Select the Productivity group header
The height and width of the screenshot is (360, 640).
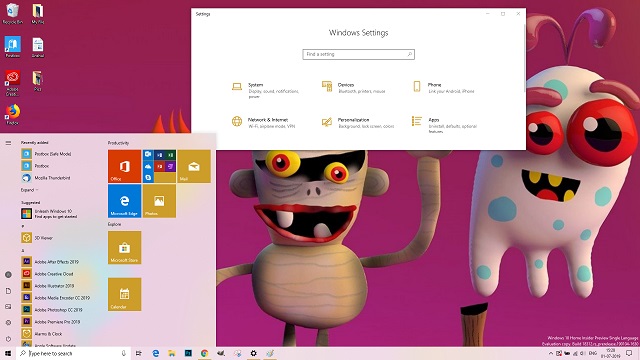118,143
